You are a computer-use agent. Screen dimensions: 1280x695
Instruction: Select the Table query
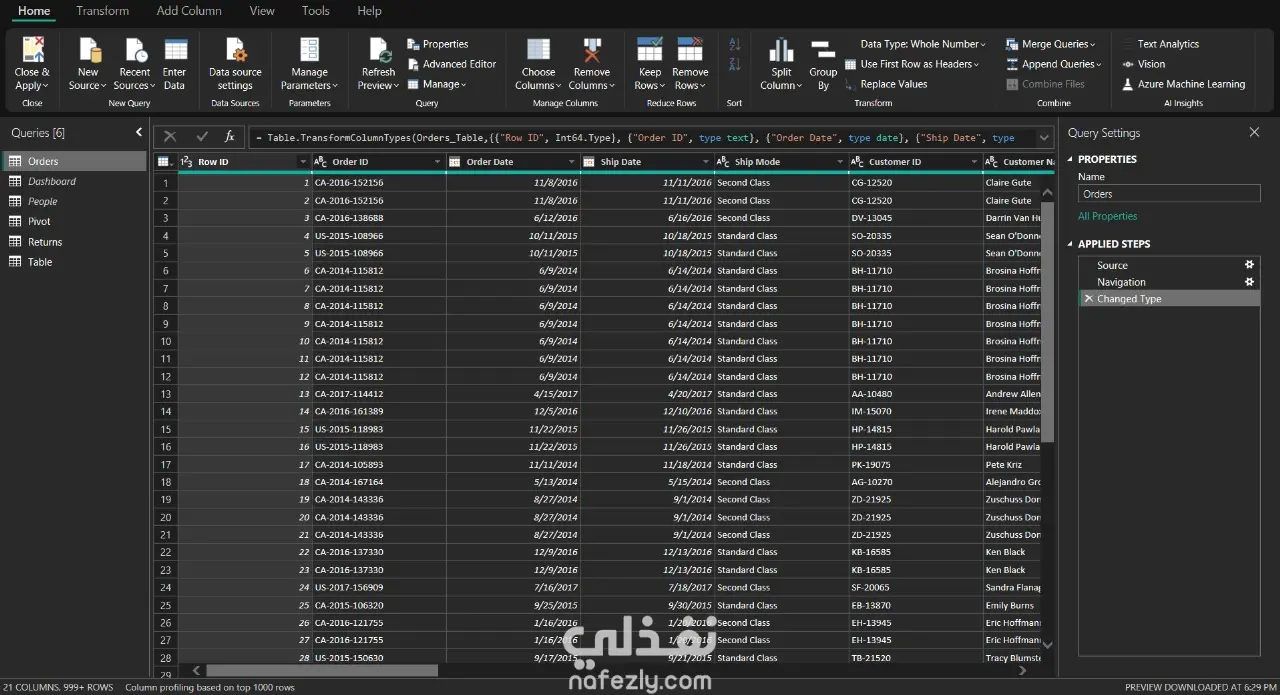74,262
